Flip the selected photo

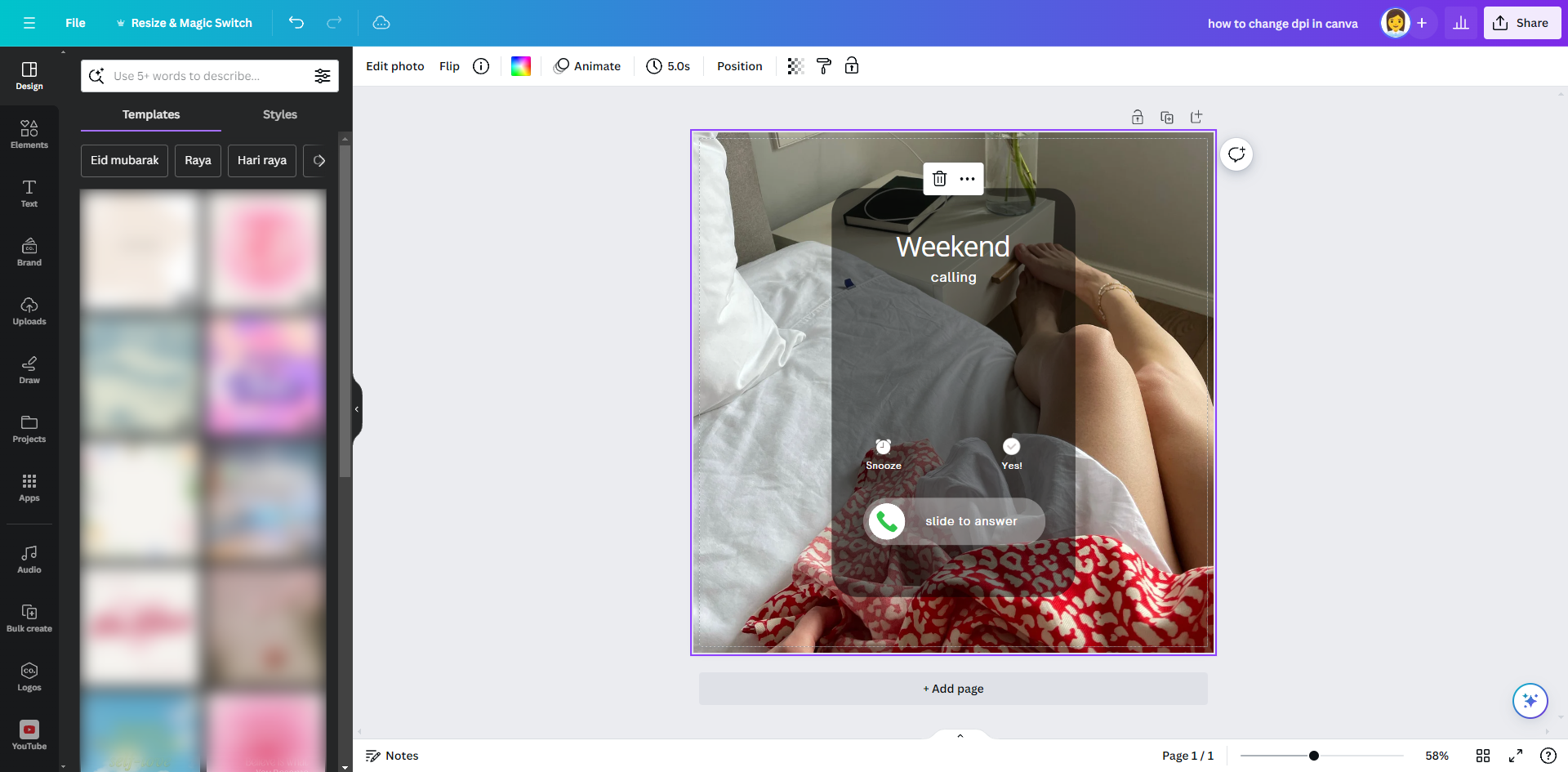(449, 66)
